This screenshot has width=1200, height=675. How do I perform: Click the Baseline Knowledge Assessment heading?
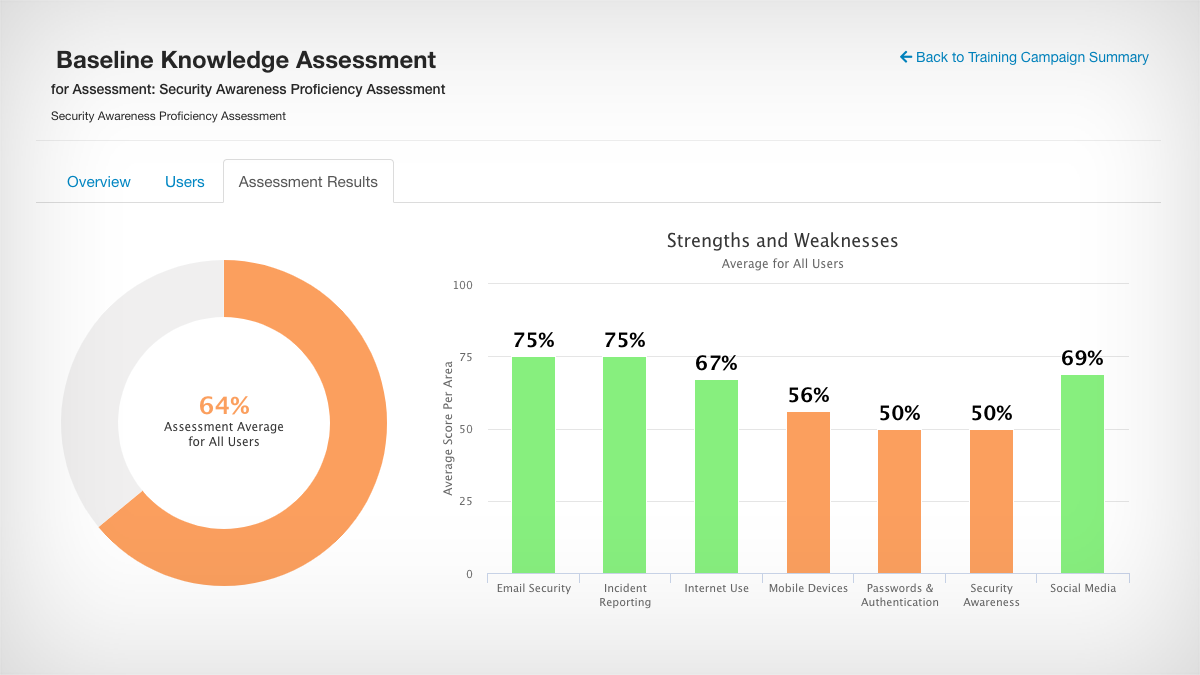click(x=246, y=60)
